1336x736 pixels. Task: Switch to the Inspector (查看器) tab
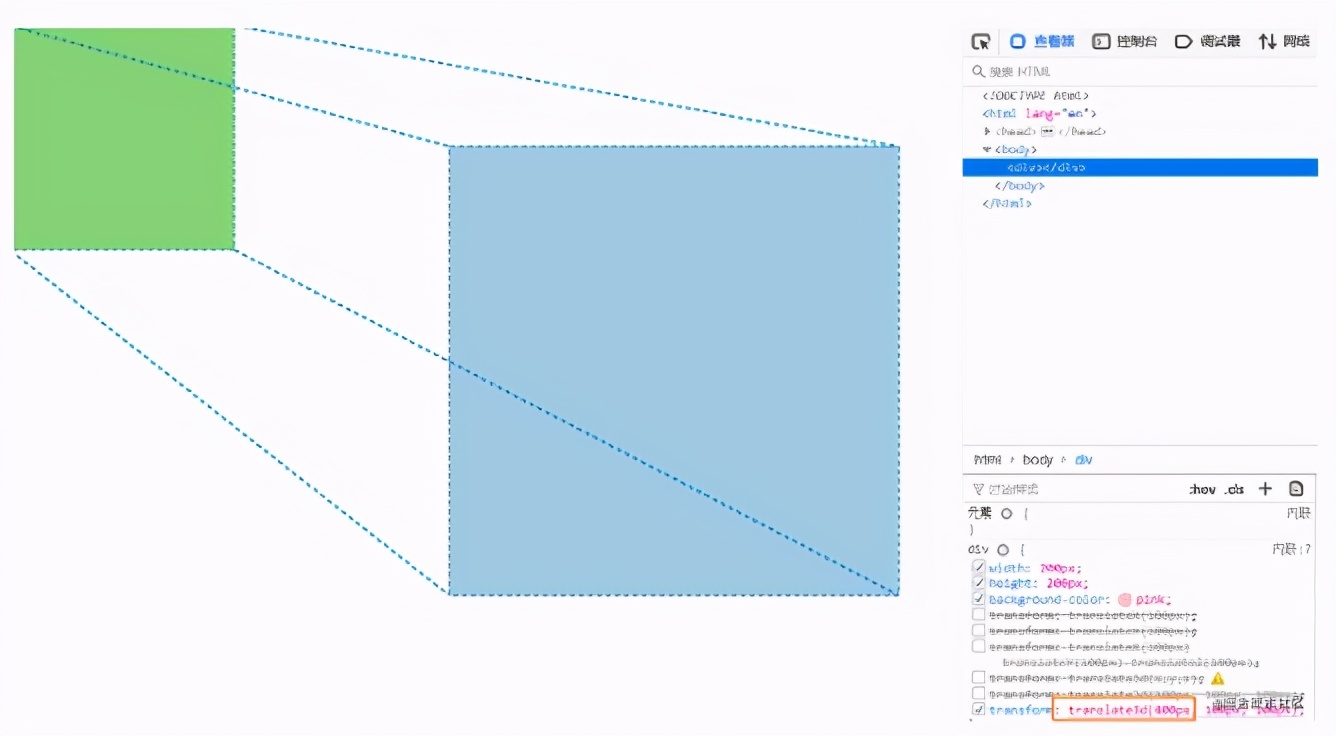(x=1042, y=42)
